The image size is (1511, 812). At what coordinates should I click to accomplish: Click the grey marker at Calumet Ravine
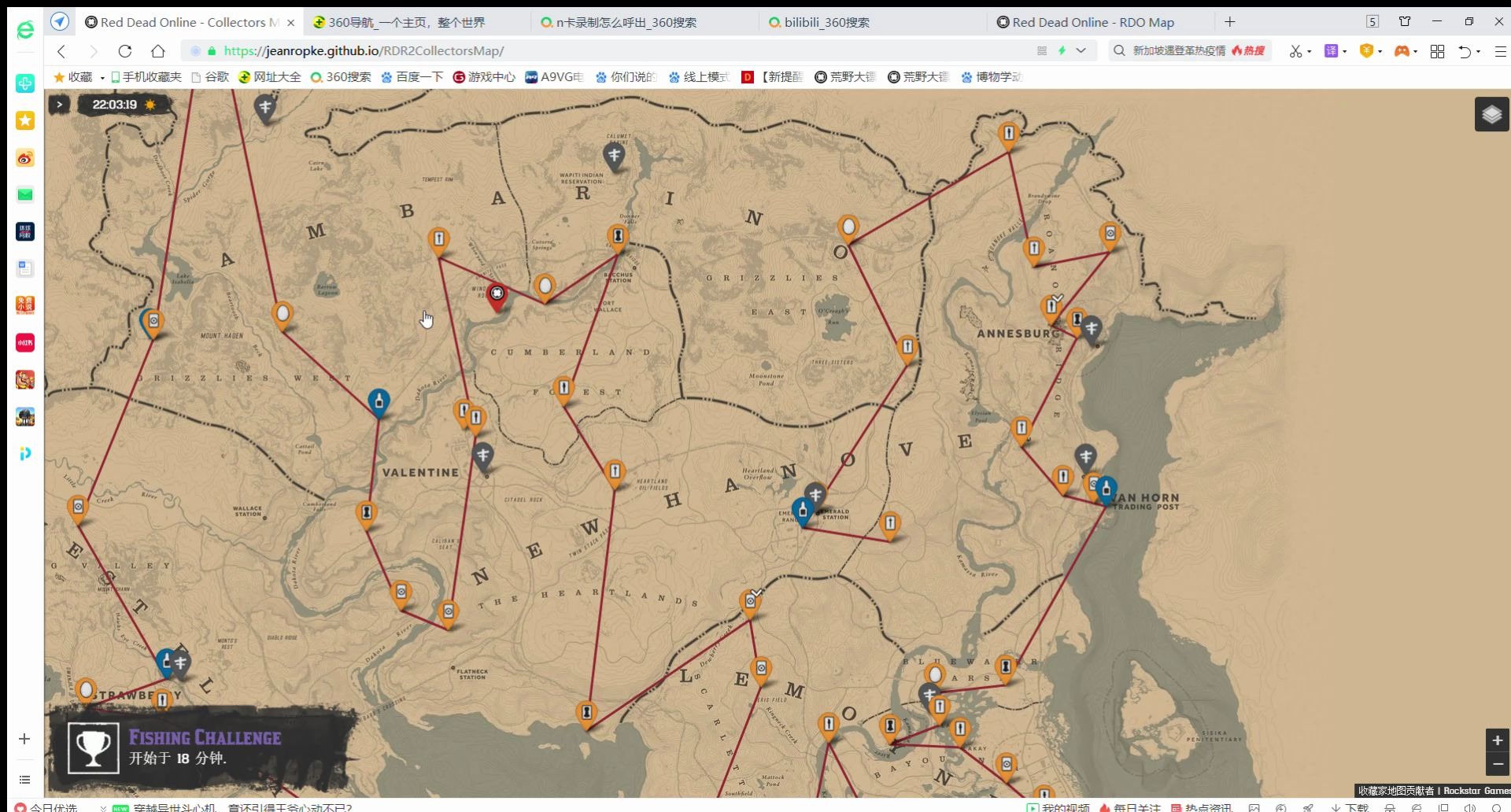[615, 157]
